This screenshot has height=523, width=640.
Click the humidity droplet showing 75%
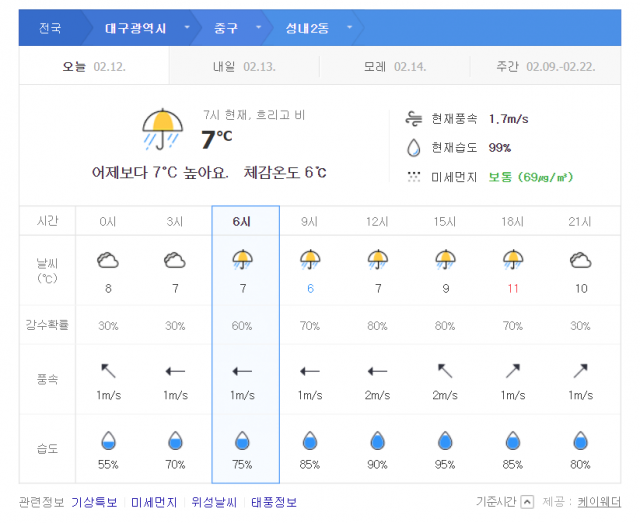tap(242, 441)
